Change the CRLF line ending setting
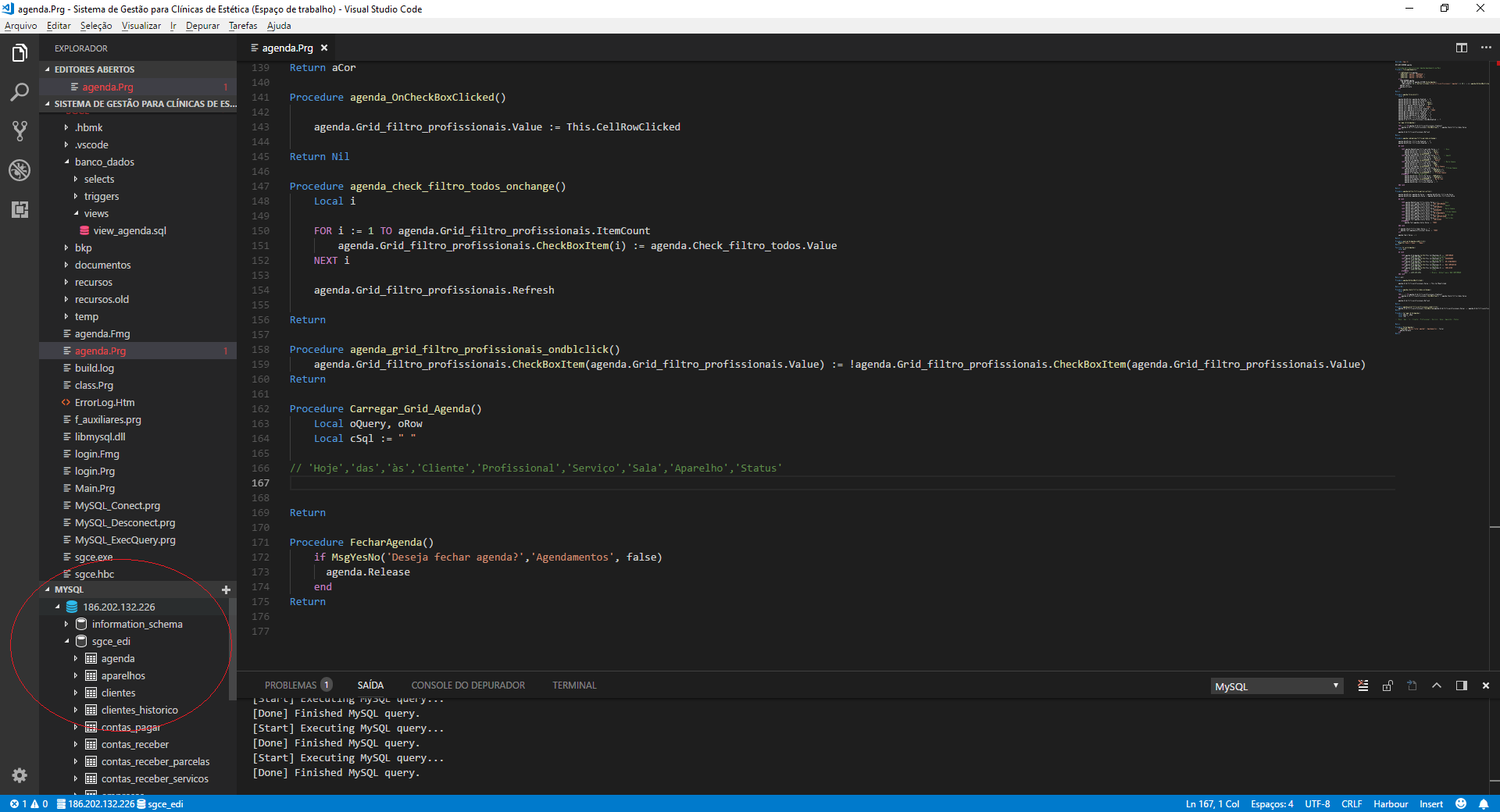This screenshot has height=812, width=1500. 1351,804
